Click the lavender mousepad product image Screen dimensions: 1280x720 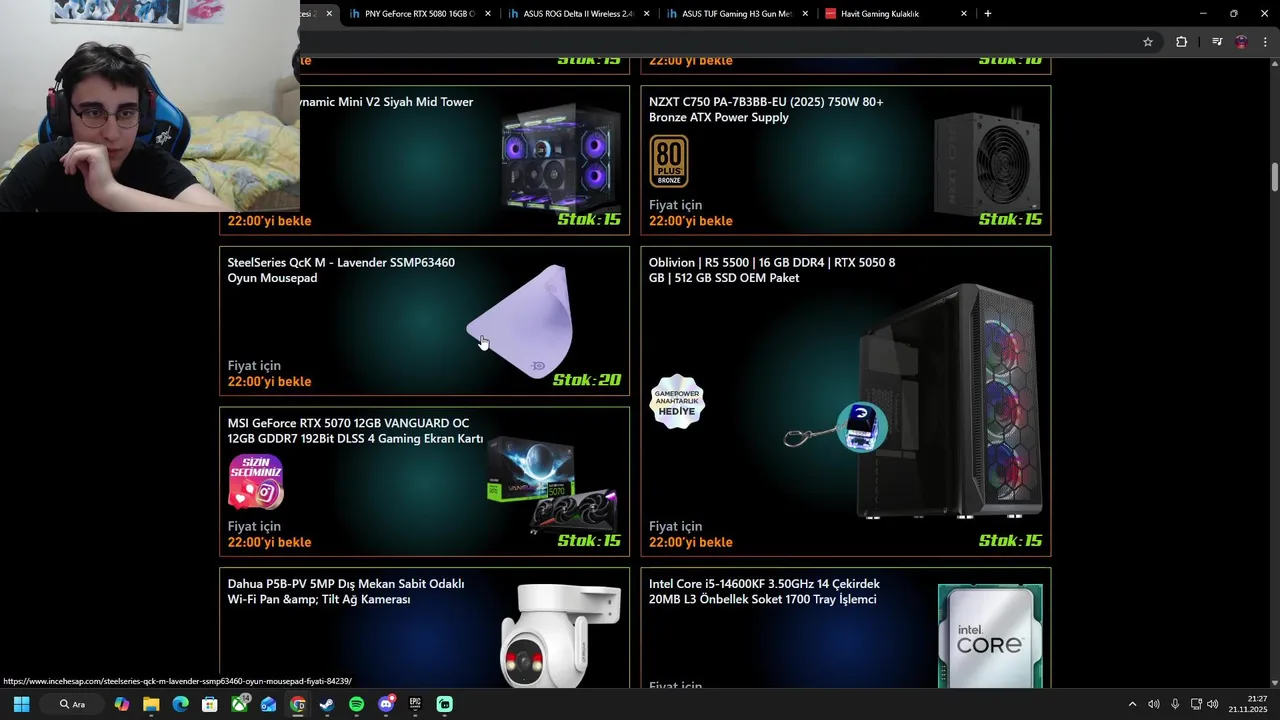coord(521,321)
